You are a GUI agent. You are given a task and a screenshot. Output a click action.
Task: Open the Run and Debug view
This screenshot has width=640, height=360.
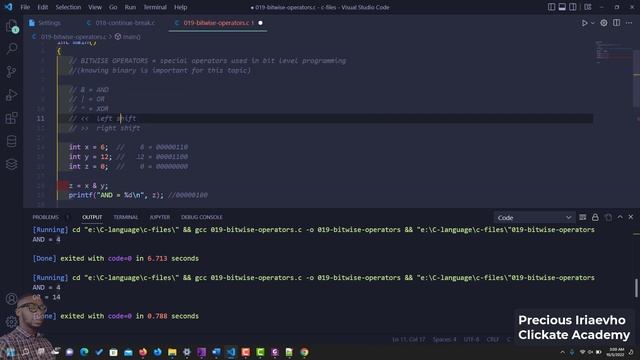click(11, 95)
